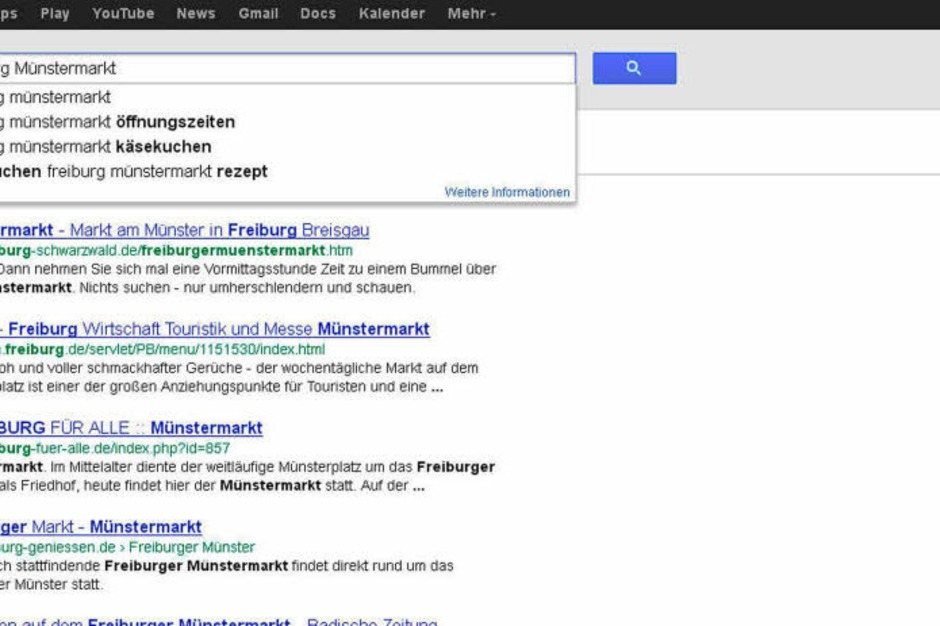This screenshot has width=940, height=626.
Task: Open result Freiburg Wirtschaft Touristik und Messe Münstermarkt
Action: pos(215,329)
